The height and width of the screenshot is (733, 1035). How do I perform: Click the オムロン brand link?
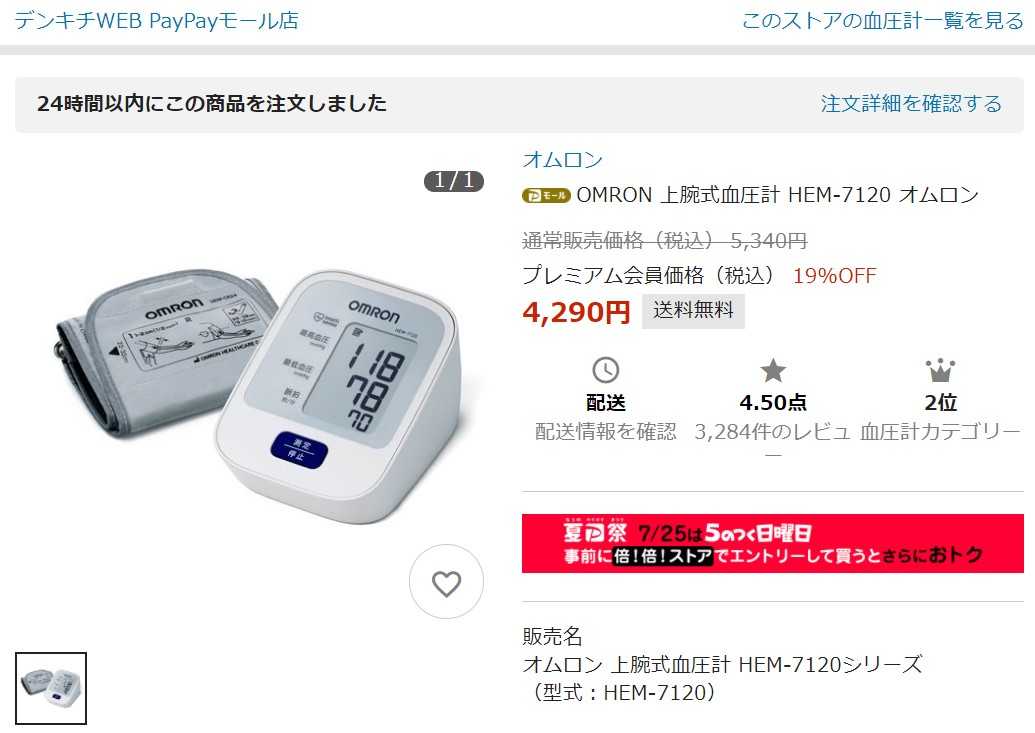tap(562, 160)
